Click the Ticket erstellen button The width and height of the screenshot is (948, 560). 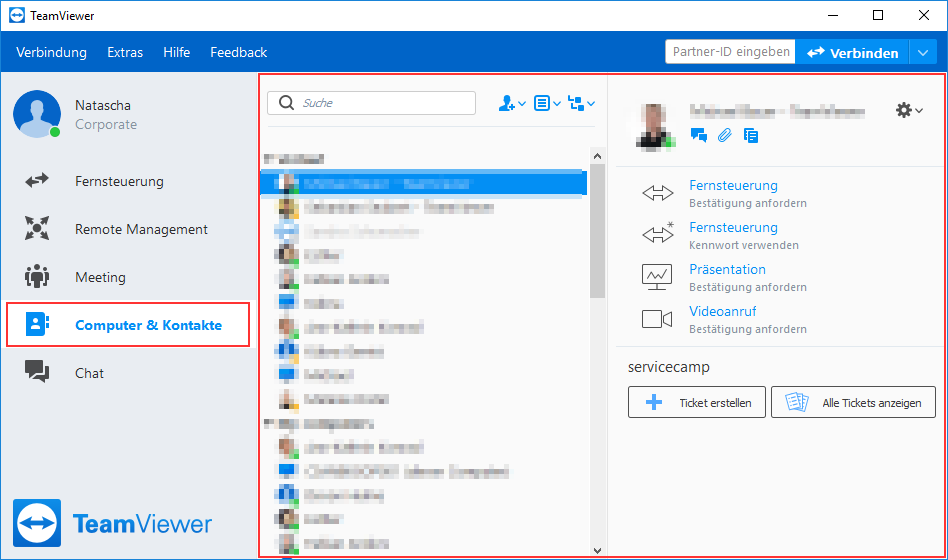point(696,402)
